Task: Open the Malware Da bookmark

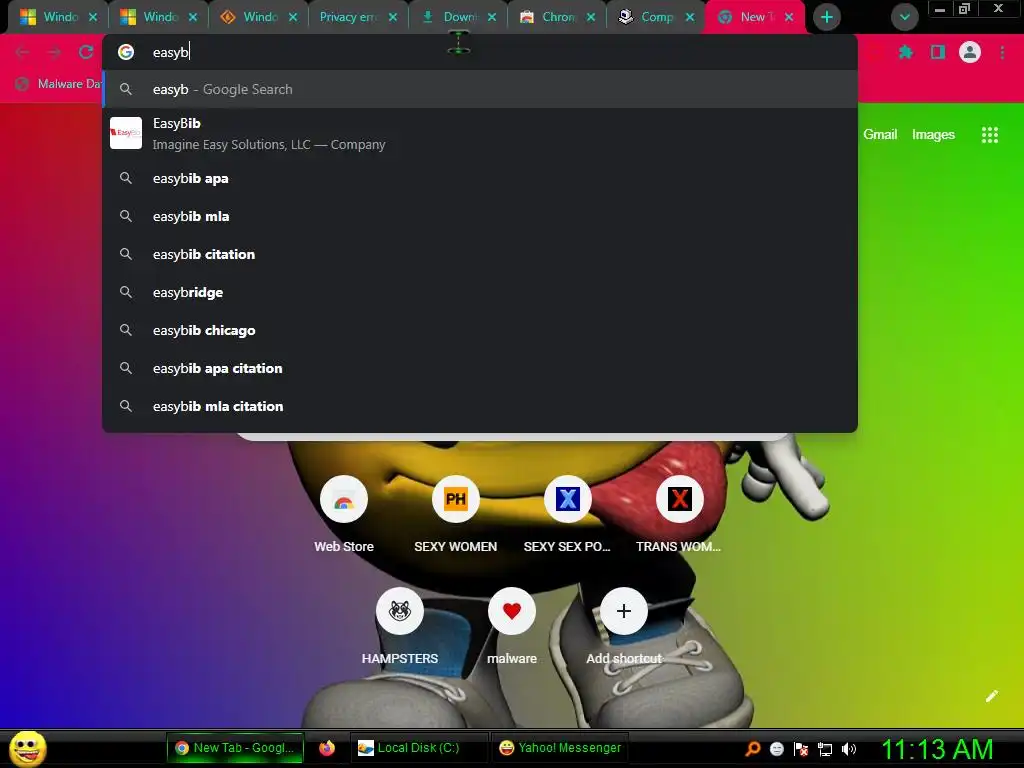Action: 59,84
